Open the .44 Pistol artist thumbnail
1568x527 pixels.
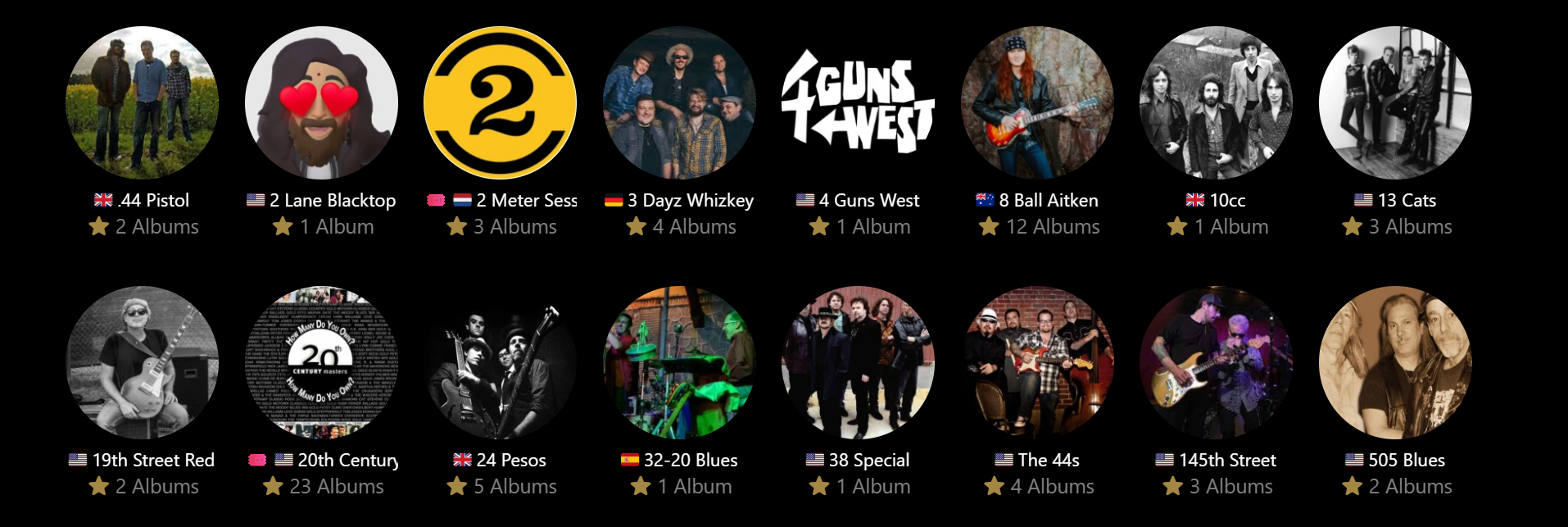tap(142, 102)
